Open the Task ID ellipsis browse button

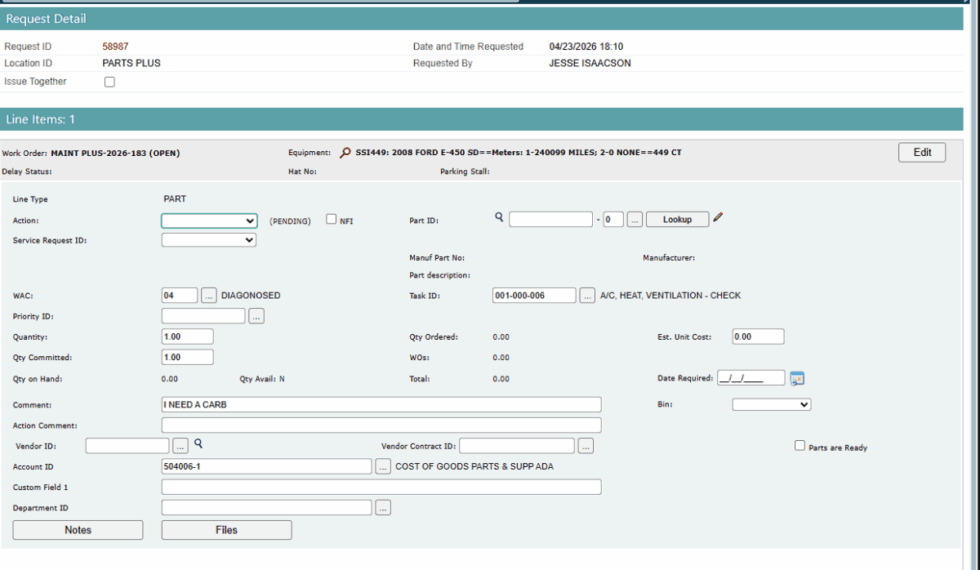coord(587,296)
